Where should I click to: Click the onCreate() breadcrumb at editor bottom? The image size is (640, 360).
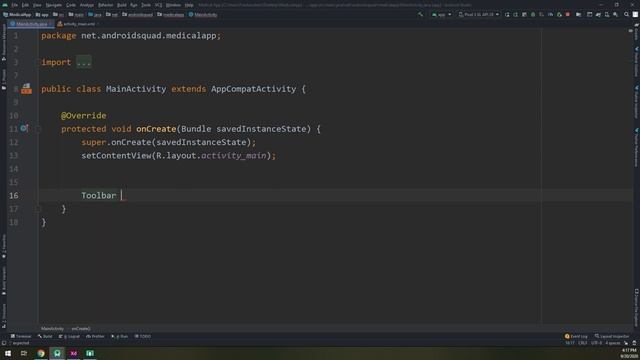(x=81, y=329)
